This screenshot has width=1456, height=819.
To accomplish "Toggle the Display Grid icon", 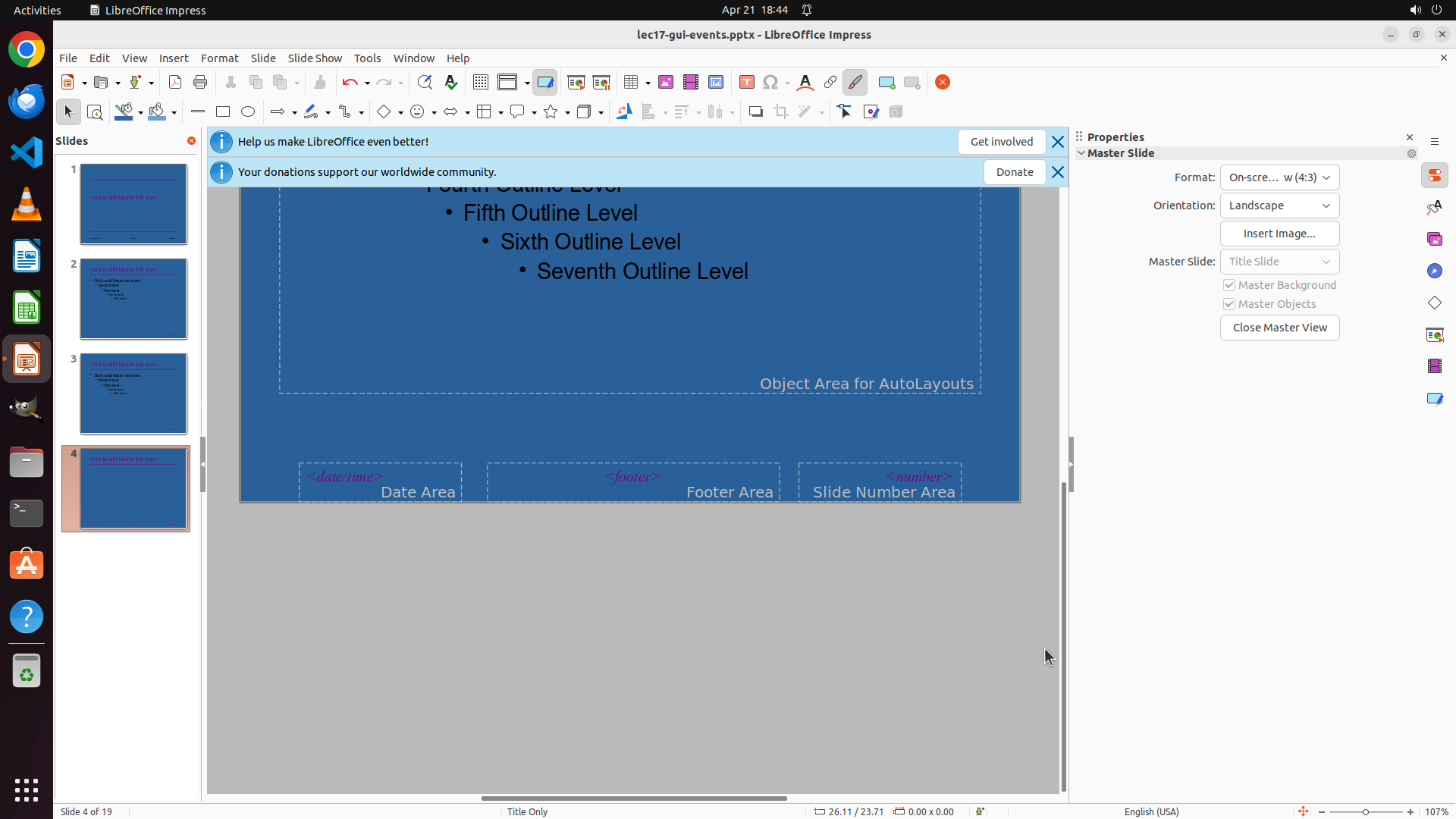I will 481,82.
